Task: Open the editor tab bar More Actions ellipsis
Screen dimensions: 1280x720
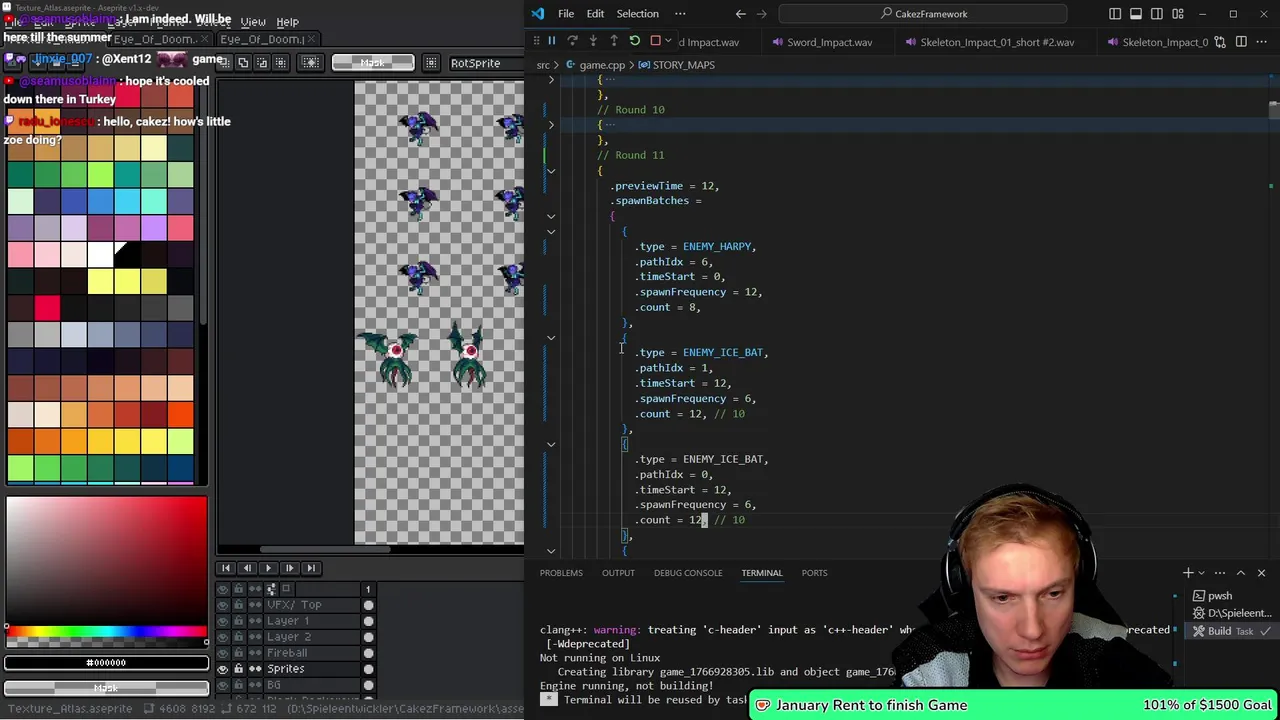Action: point(1261,42)
